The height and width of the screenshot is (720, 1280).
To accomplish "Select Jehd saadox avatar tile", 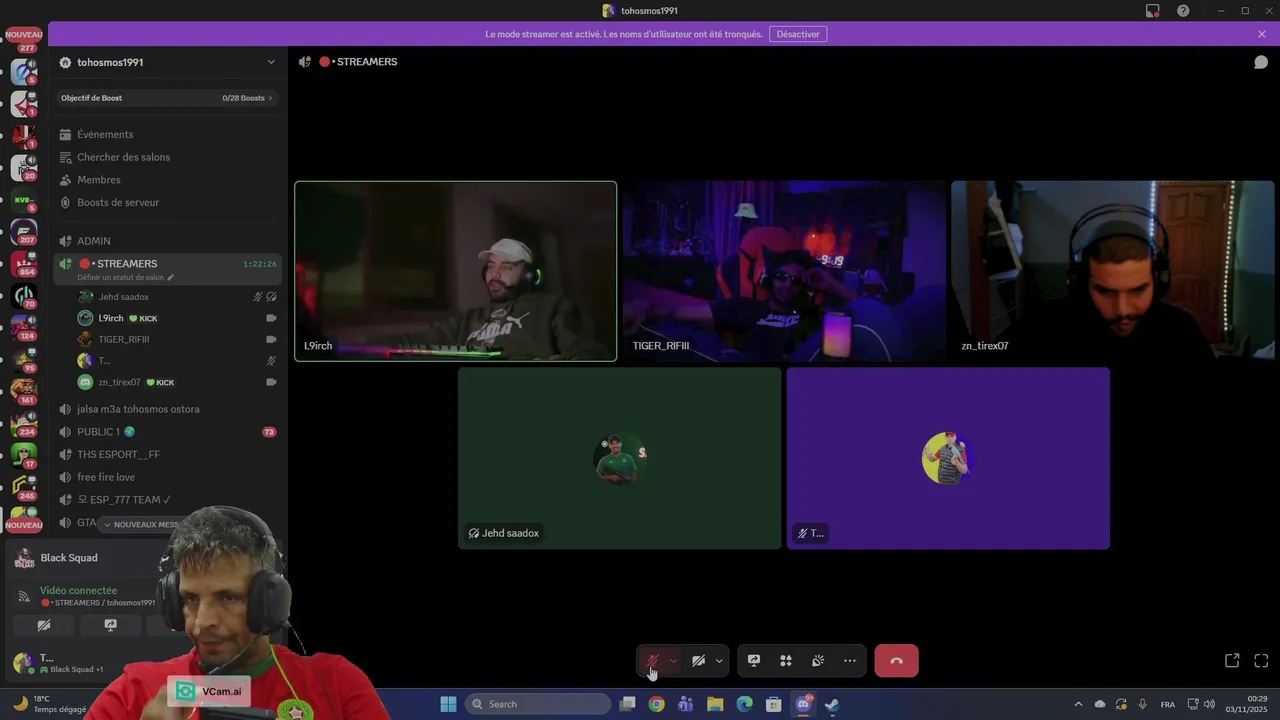I will click(x=619, y=458).
